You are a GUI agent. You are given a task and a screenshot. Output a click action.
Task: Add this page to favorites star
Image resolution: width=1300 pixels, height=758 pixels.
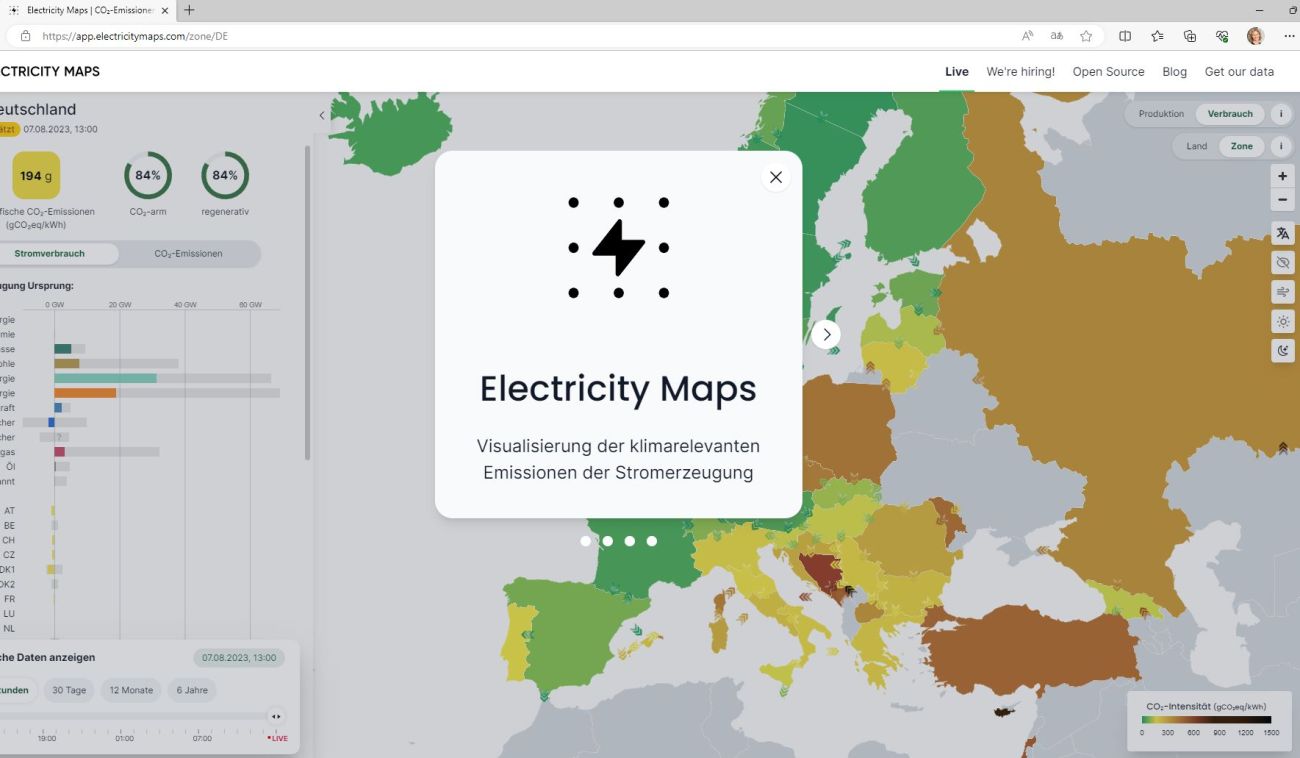point(1086,36)
